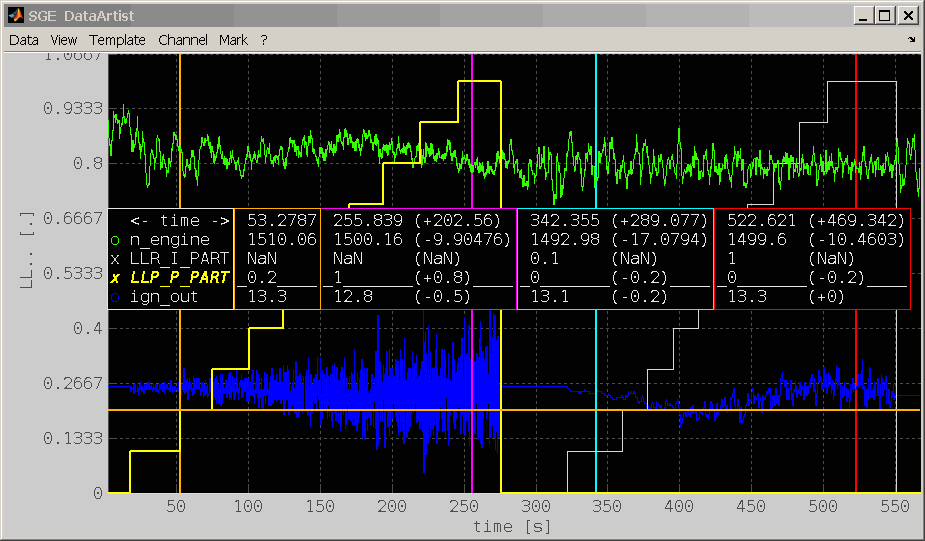Click the 'LL.. [.]' y-axis label
925x541 pixels.
click(x=27, y=251)
